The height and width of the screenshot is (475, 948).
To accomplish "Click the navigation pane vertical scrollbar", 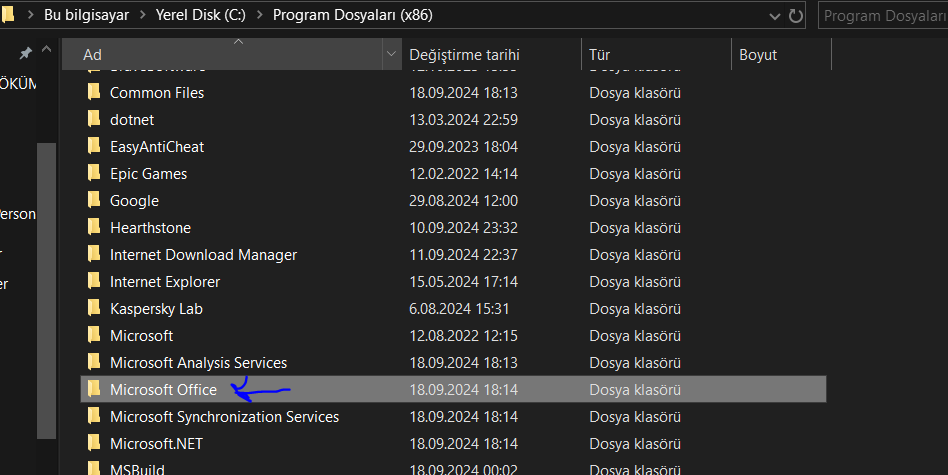I will 46,290.
